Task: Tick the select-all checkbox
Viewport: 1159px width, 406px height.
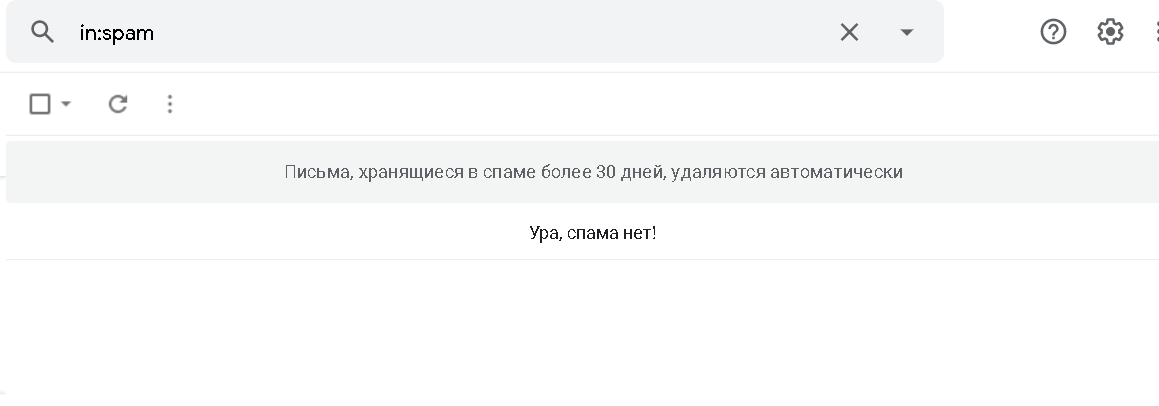Action: 40,104
